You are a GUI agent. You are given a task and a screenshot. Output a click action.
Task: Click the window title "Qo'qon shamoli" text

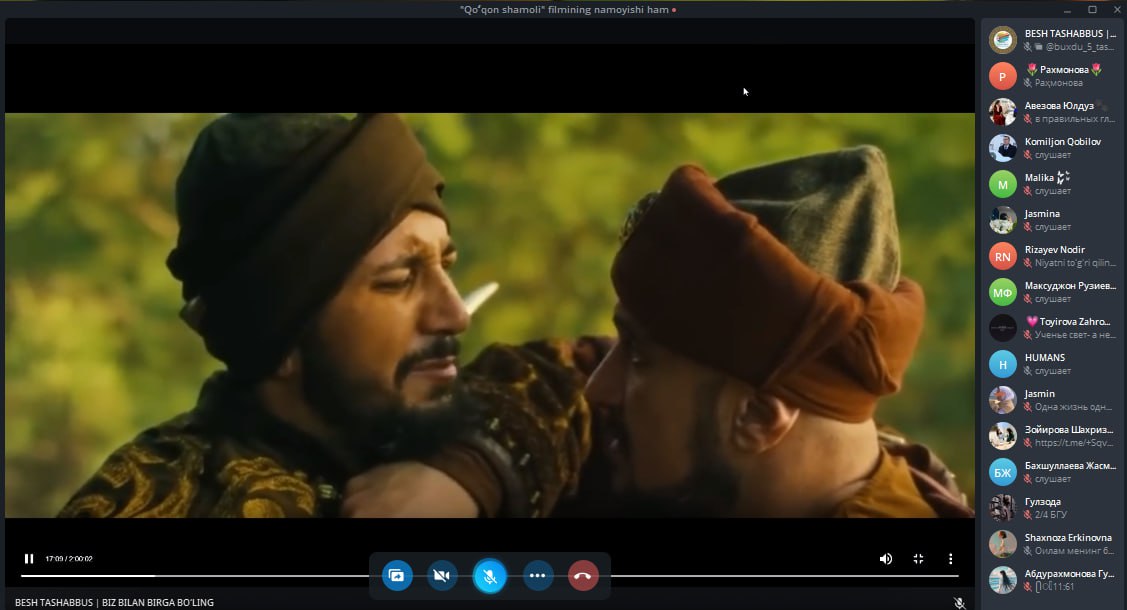click(x=564, y=9)
